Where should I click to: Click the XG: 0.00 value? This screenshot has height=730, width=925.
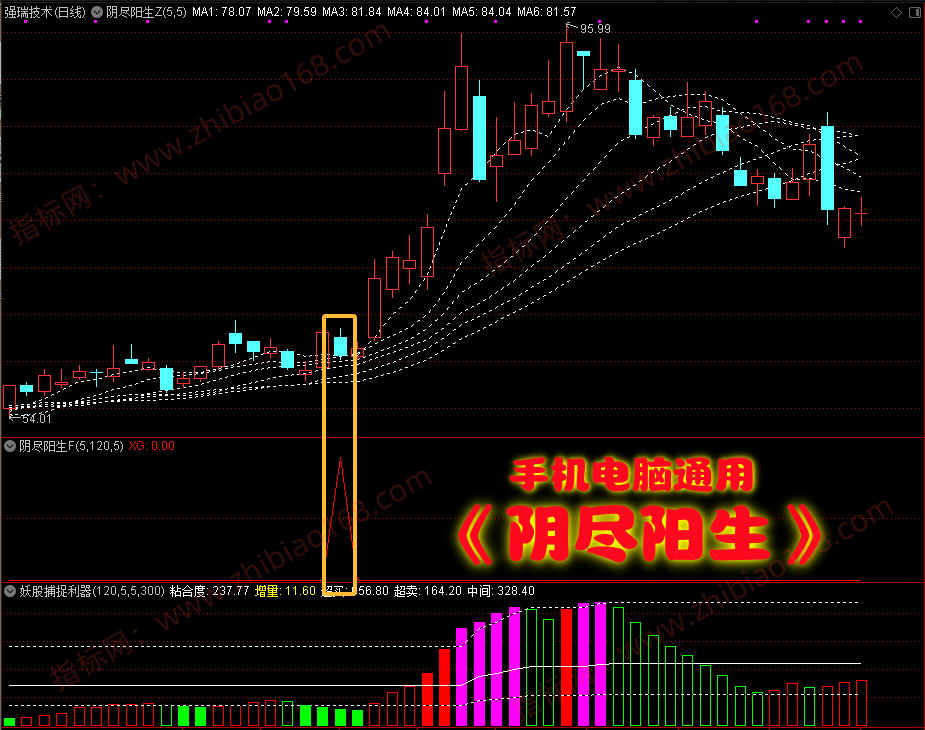click(152, 446)
